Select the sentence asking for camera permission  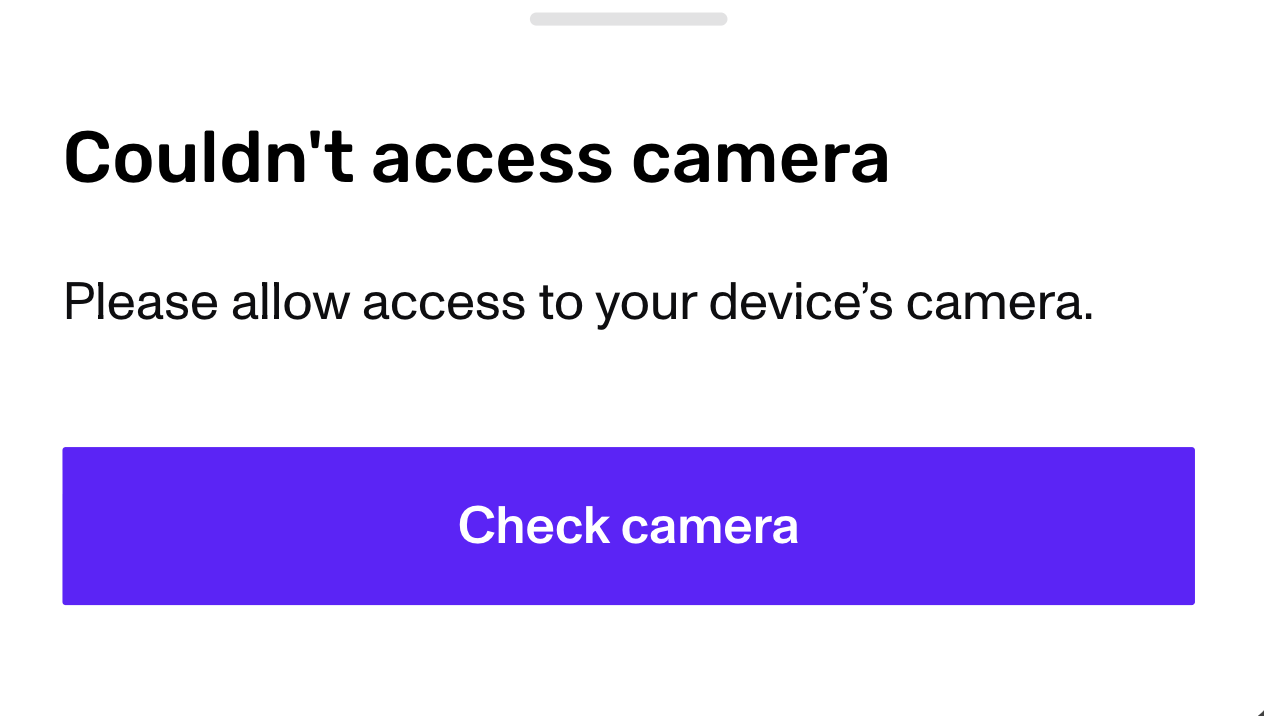[x=580, y=301]
